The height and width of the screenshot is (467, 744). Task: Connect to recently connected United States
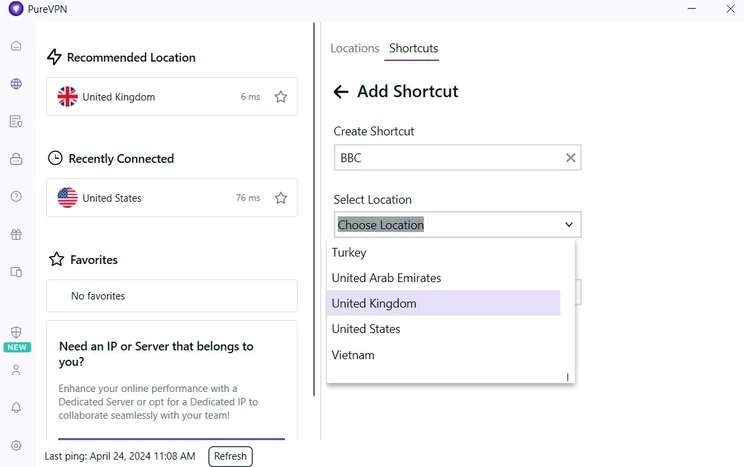pos(172,198)
